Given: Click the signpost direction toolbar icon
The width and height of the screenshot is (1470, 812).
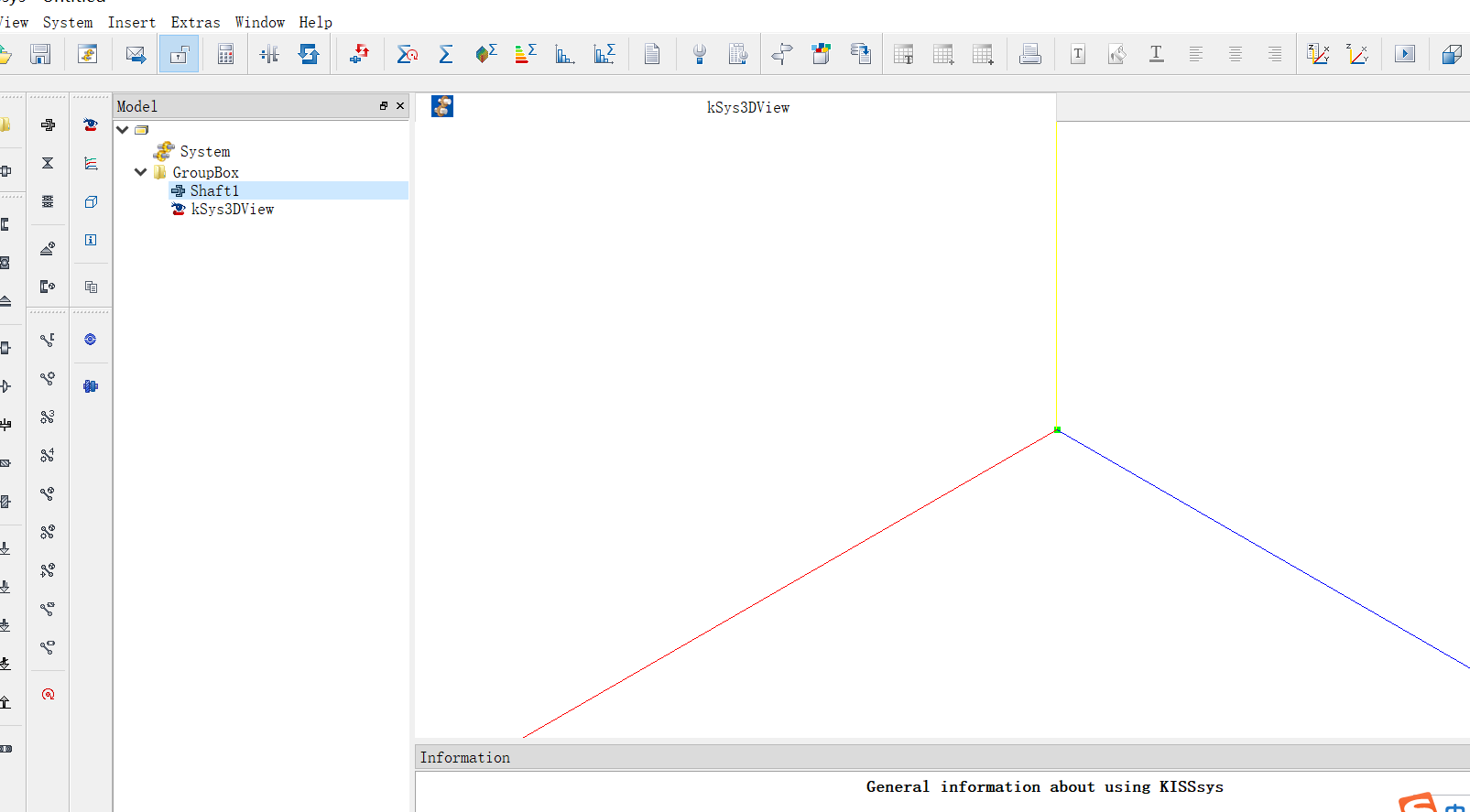Looking at the screenshot, I should [781, 54].
